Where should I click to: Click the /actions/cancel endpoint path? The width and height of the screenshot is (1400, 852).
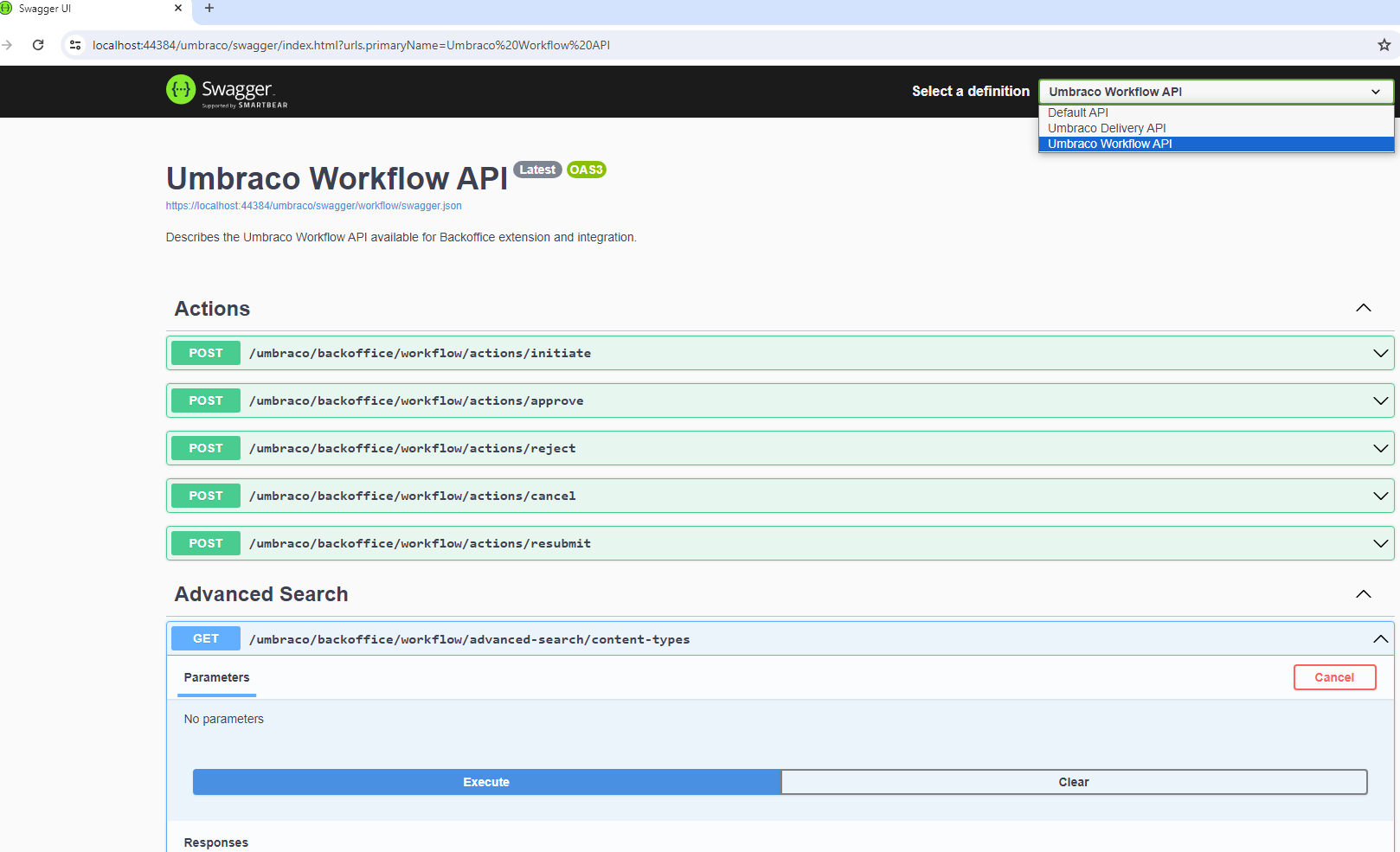pyautogui.click(x=413, y=496)
